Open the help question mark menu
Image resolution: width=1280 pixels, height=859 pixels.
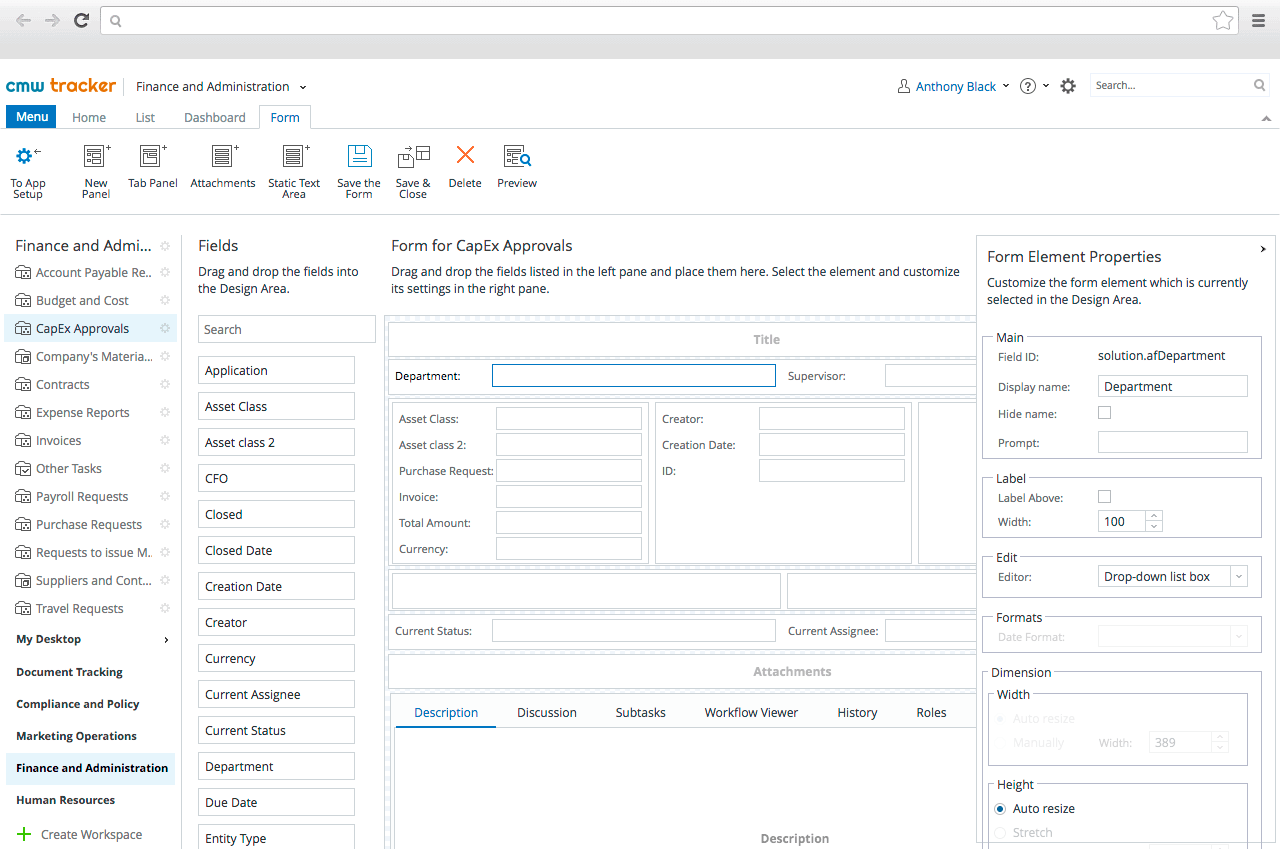tap(1034, 86)
